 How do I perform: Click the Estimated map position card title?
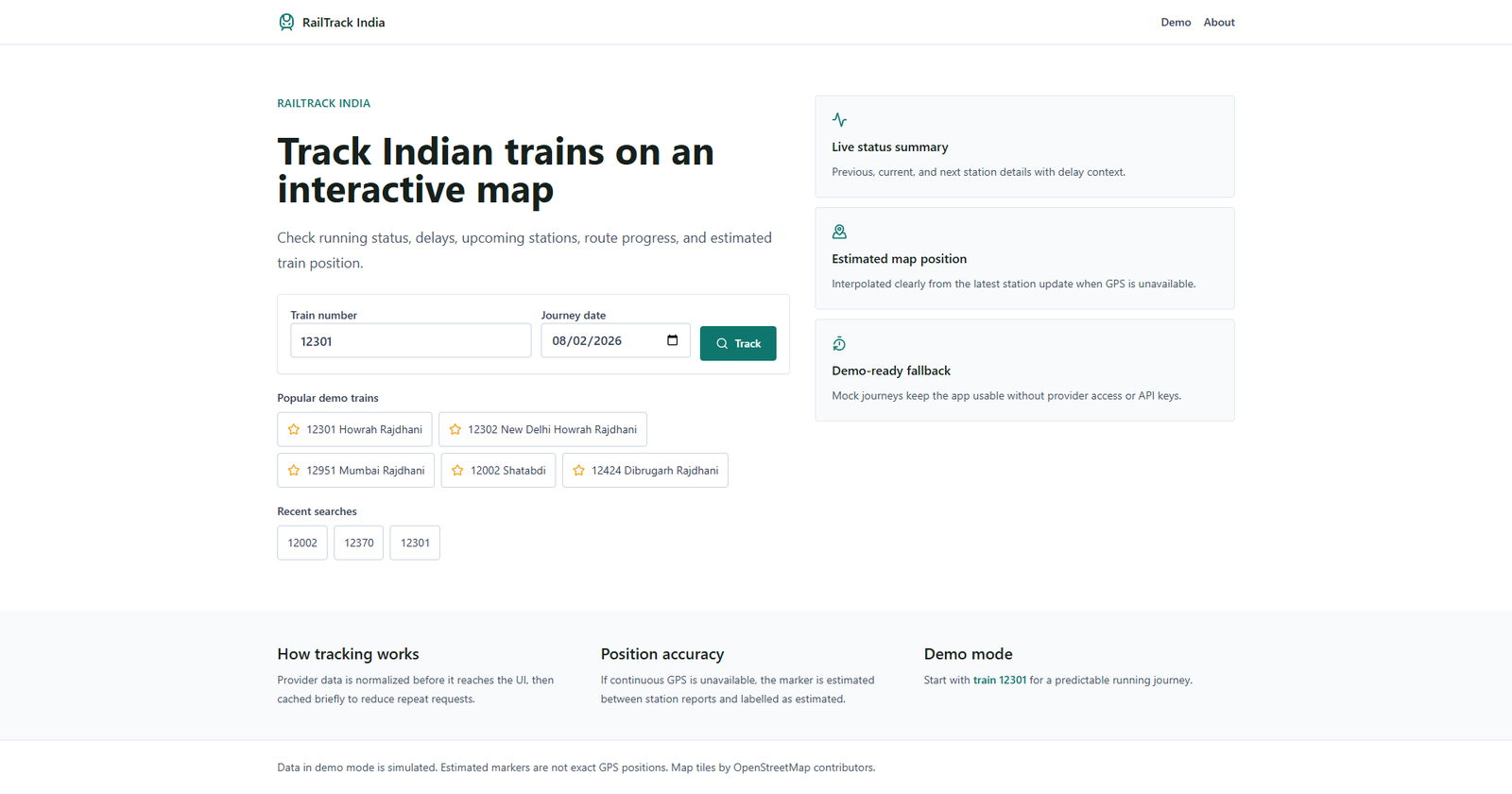pos(899,259)
